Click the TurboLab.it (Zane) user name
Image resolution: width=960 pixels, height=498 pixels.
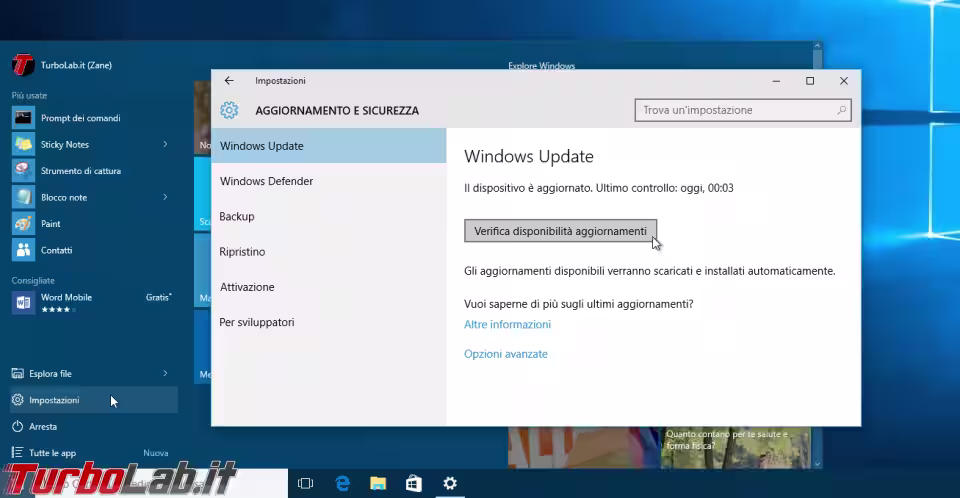click(x=76, y=65)
